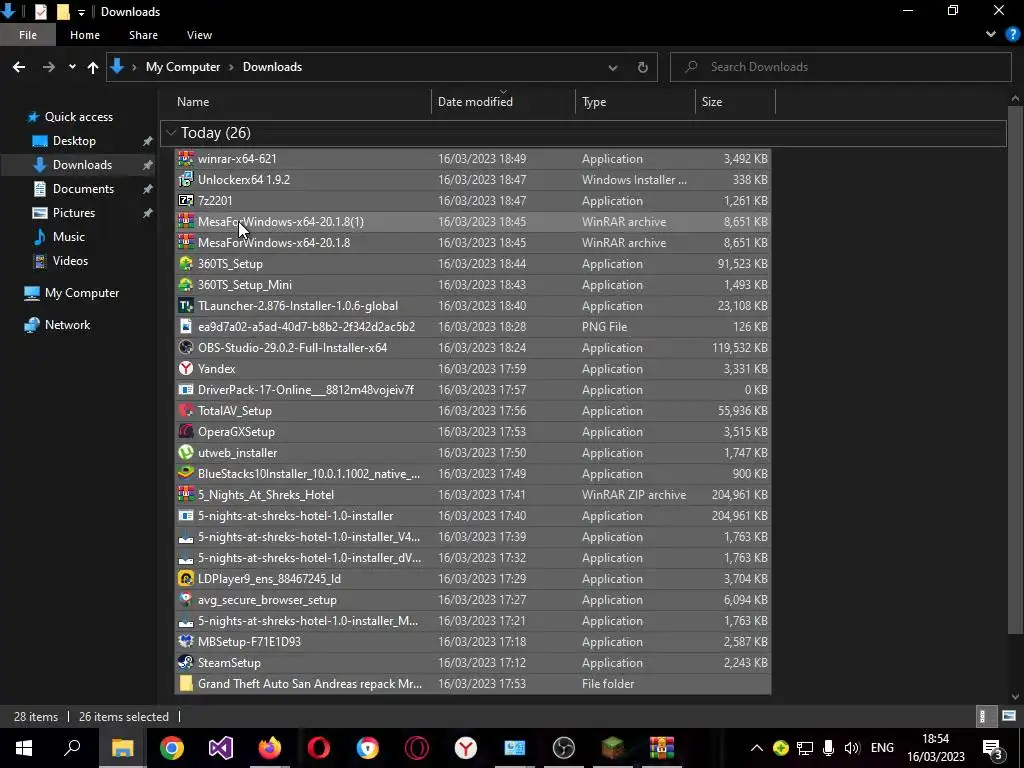Click the MBSetup-F71E1D93 file icon
The image size is (1024, 768).
[x=186, y=641]
